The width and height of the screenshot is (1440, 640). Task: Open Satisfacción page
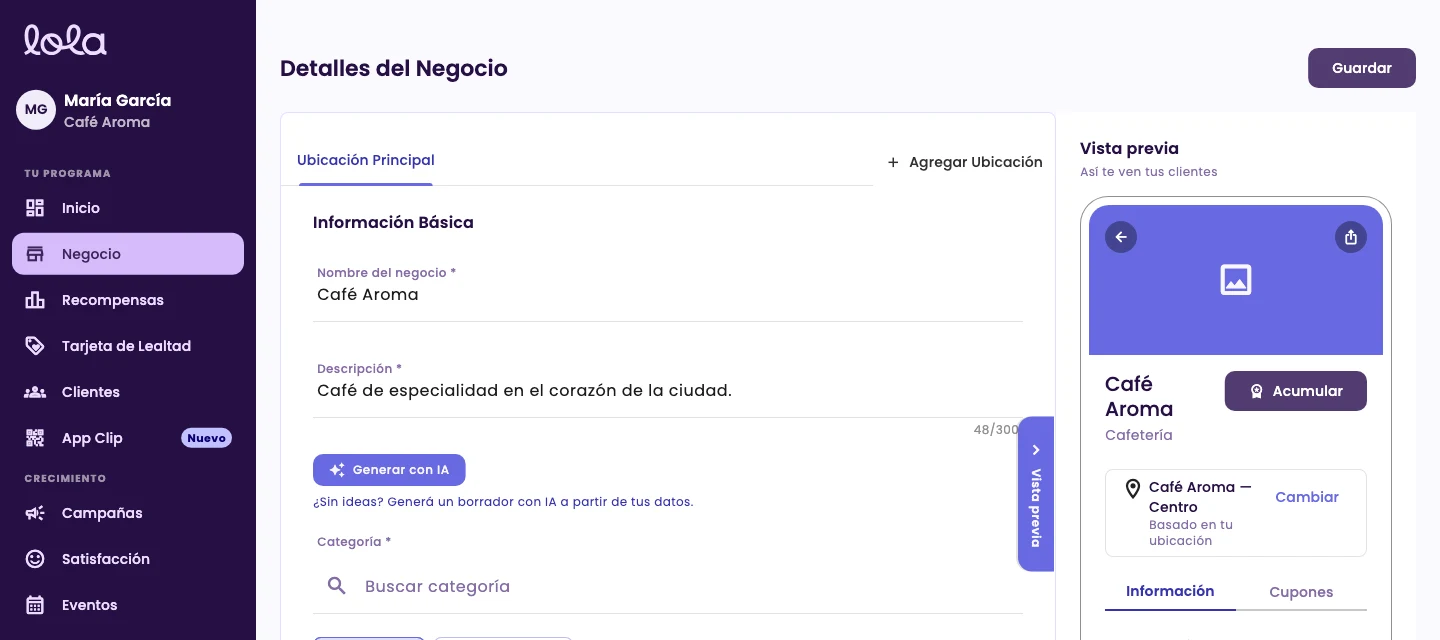(128, 559)
